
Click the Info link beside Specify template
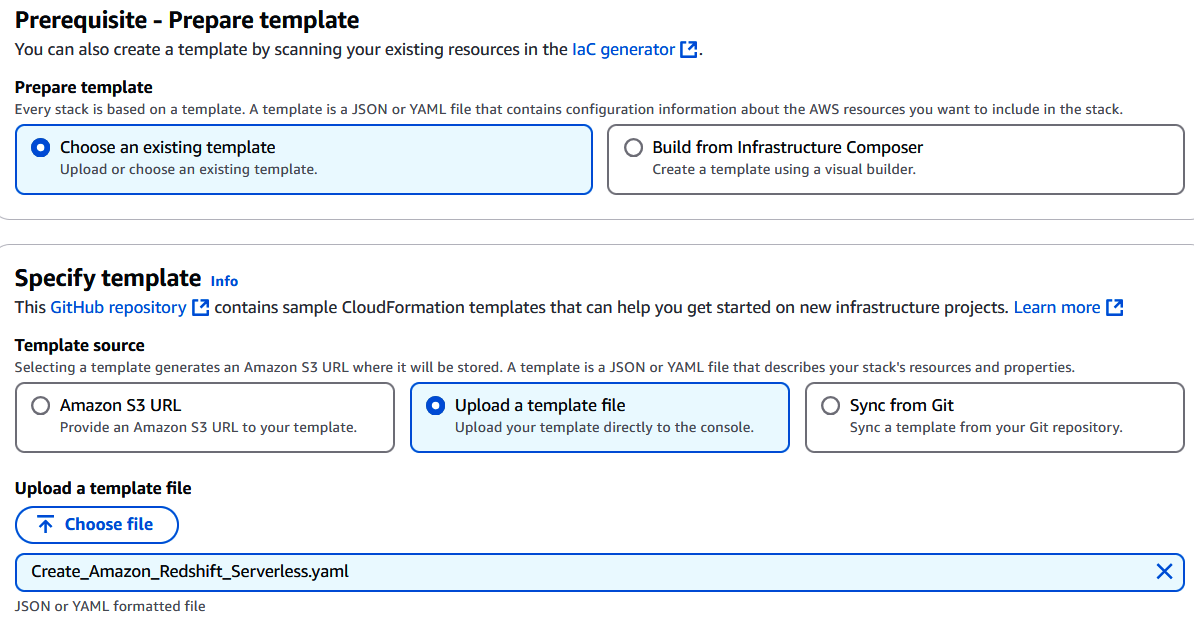click(225, 281)
